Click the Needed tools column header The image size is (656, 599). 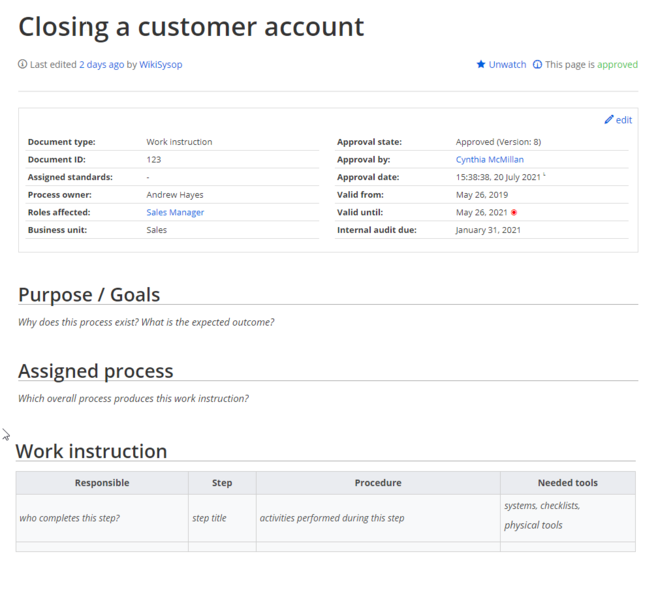[x=567, y=483]
